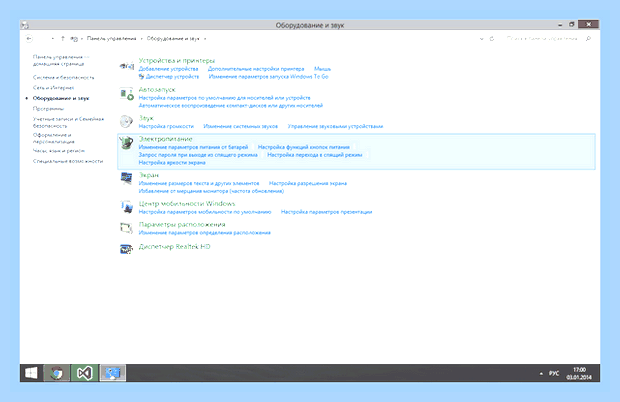Click the search magnifier icon
Image resolution: width=620 pixels, height=402 pixels.
pos(588,39)
